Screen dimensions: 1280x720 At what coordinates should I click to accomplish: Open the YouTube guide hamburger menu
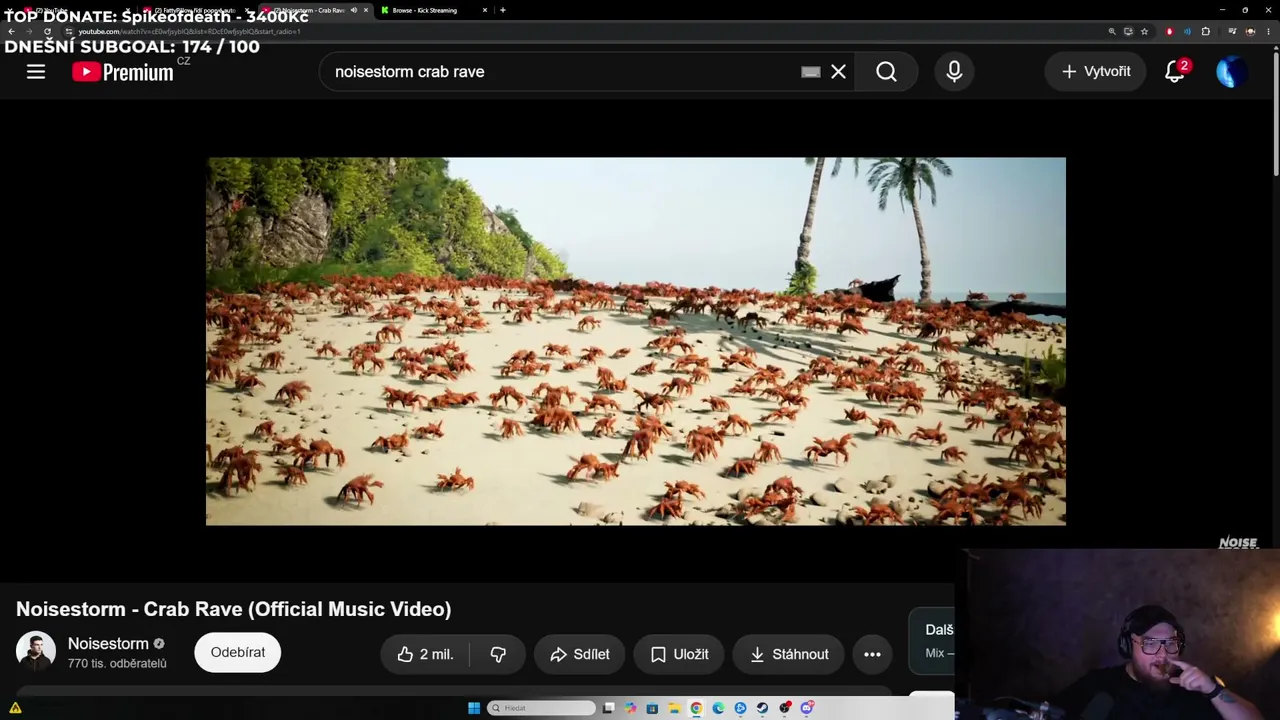(36, 71)
